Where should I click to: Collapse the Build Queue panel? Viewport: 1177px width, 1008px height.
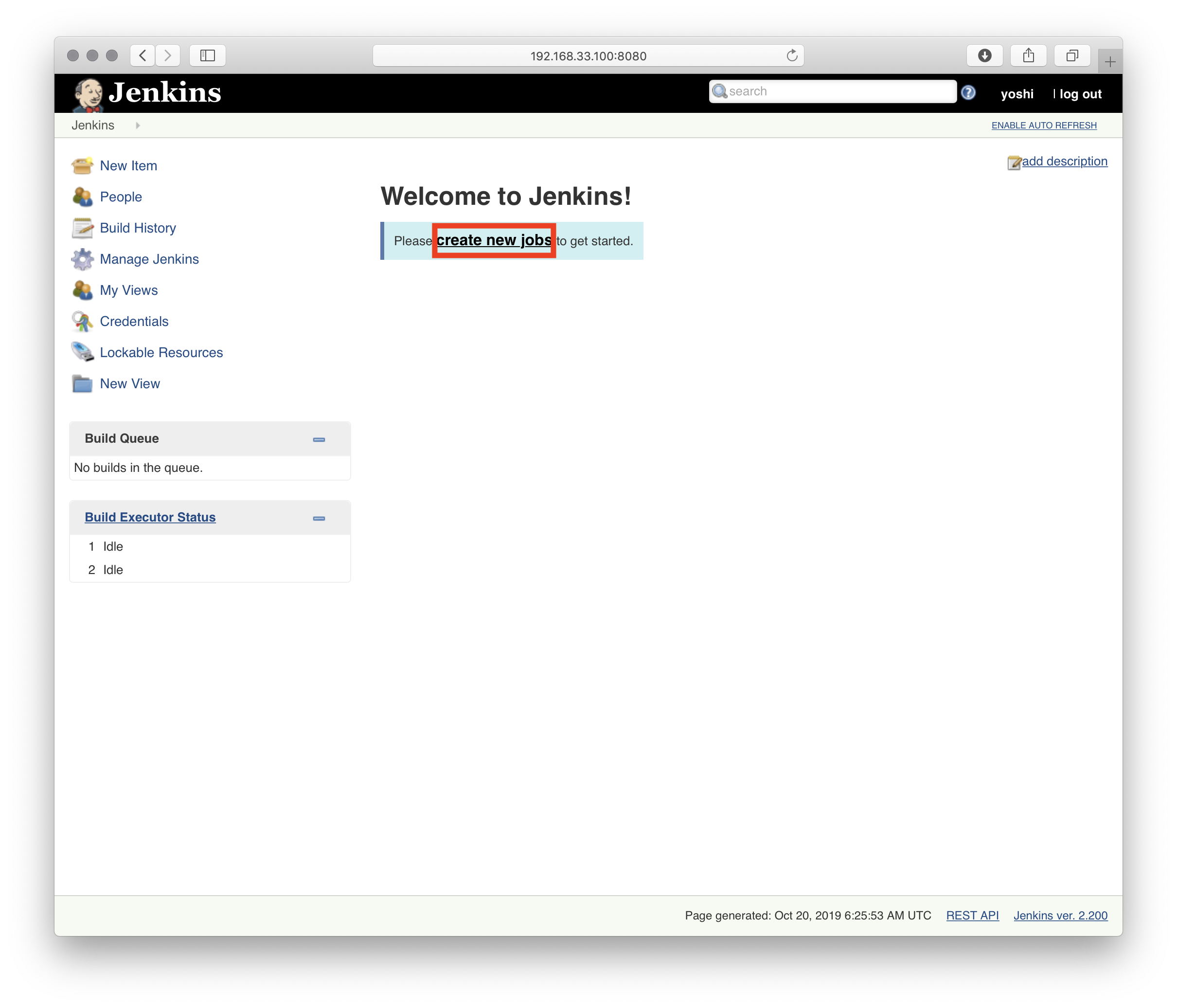coord(319,439)
